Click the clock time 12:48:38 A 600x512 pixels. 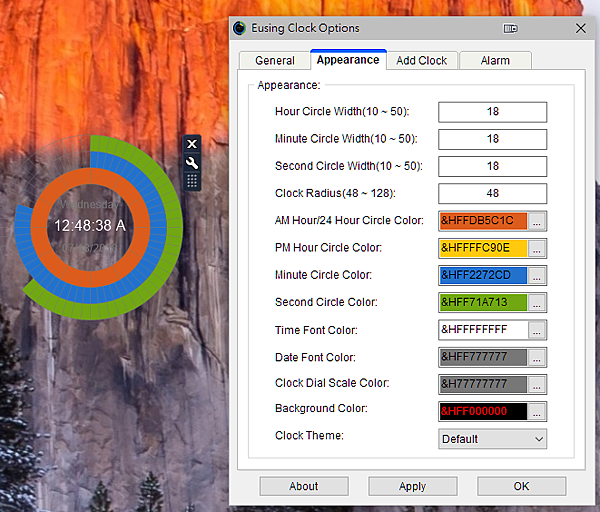click(90, 226)
